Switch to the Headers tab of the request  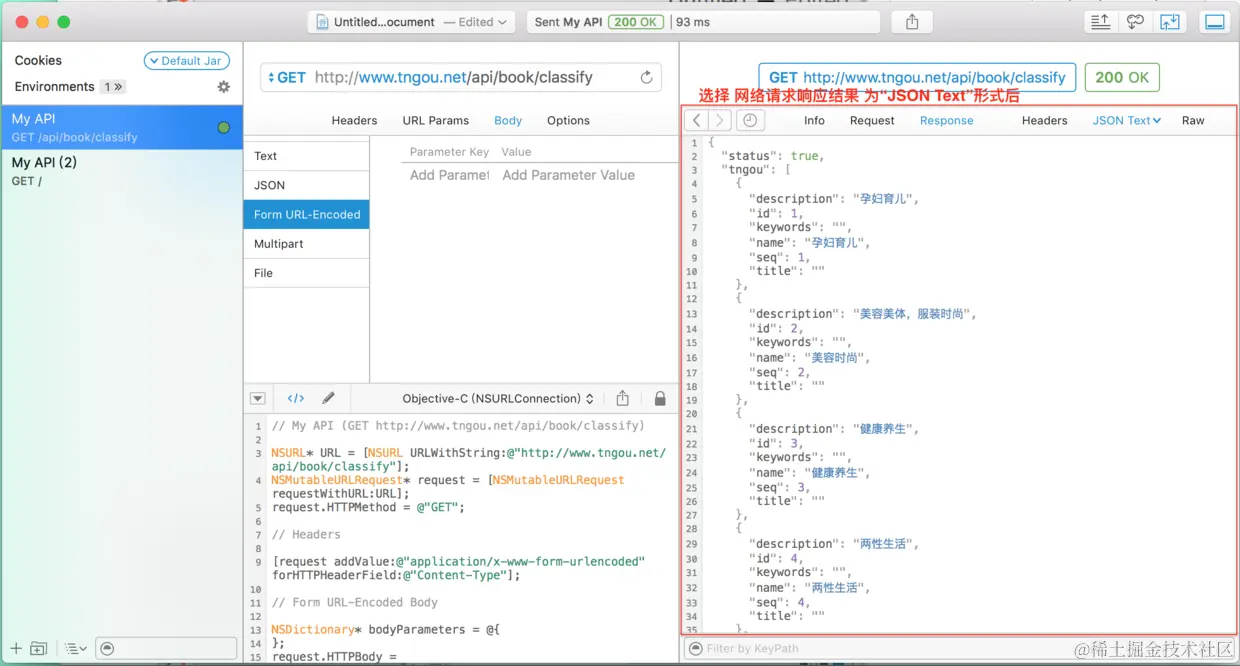coord(353,120)
